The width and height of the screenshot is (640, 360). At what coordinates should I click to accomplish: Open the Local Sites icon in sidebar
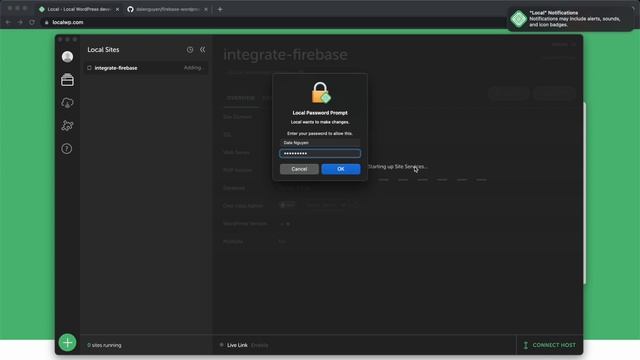tap(67, 80)
